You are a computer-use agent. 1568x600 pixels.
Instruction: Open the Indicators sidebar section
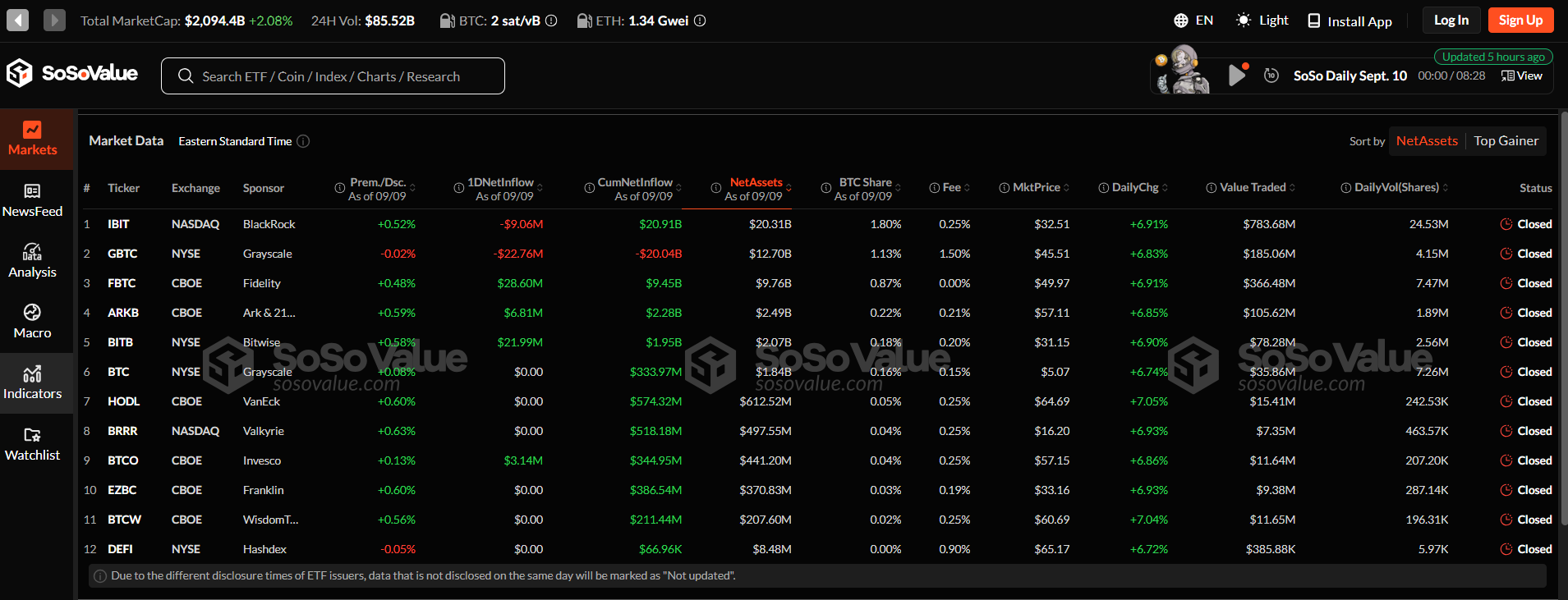(33, 383)
